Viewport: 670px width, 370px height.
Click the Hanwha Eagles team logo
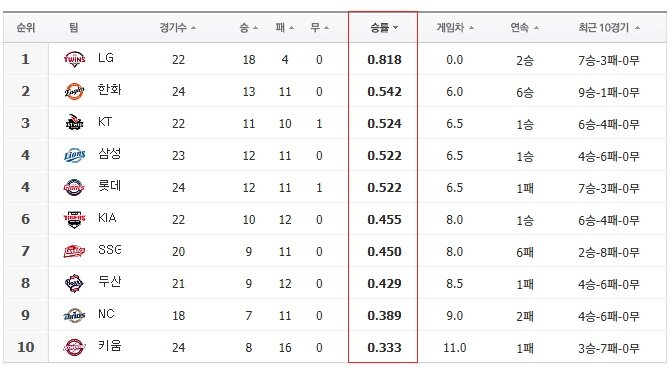74,91
